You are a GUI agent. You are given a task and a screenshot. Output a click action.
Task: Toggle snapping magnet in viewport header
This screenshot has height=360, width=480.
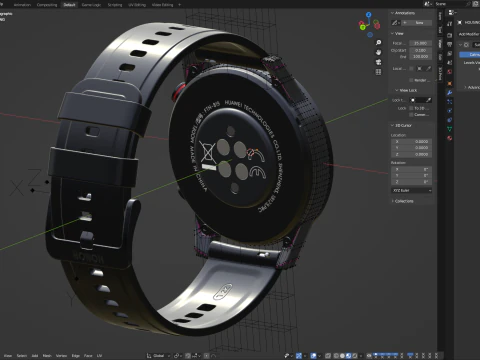[x=188, y=356]
